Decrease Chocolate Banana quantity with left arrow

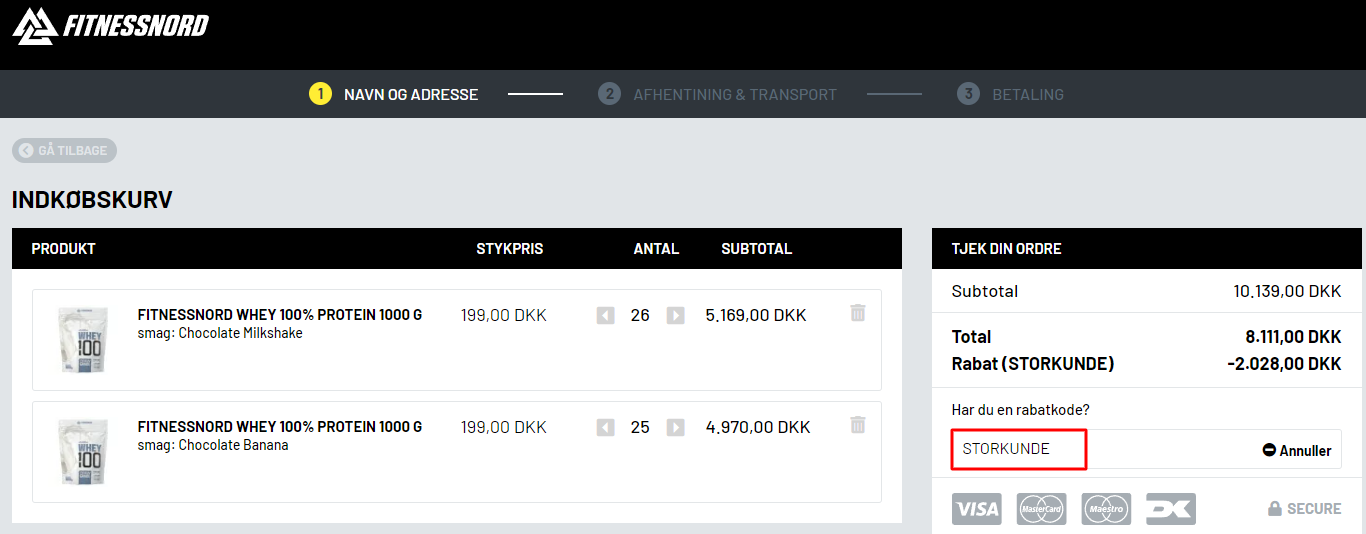605,428
